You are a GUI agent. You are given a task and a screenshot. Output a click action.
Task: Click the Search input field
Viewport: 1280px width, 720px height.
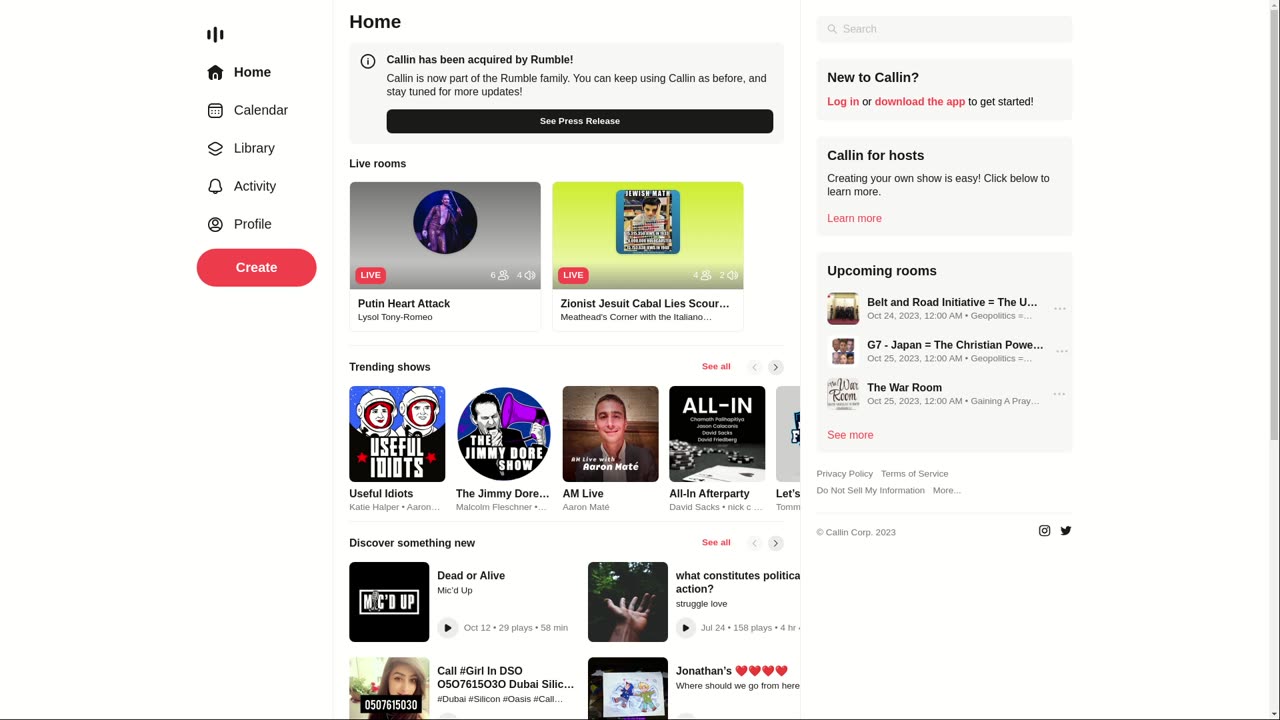tap(944, 29)
